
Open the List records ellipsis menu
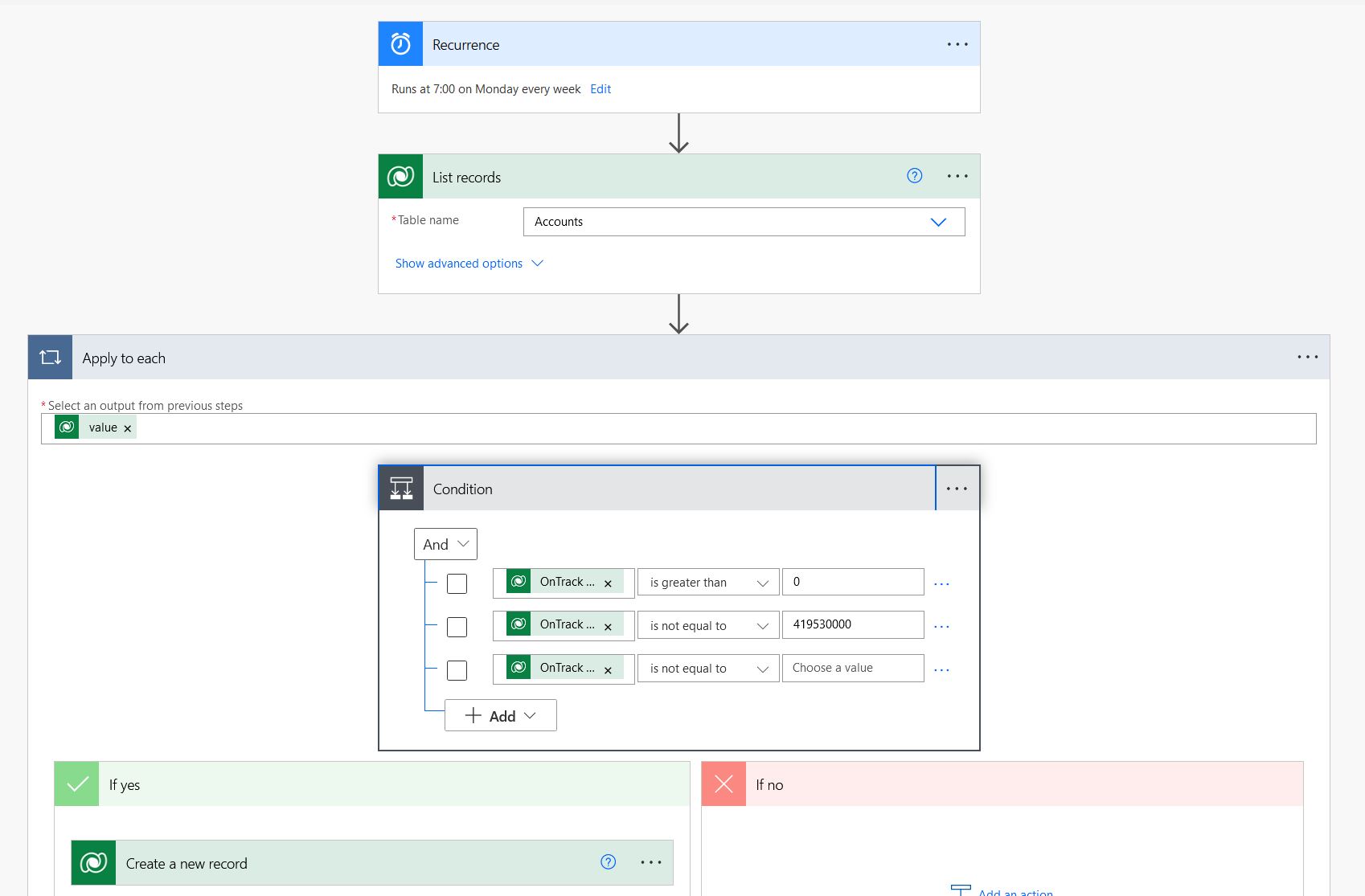click(x=957, y=176)
